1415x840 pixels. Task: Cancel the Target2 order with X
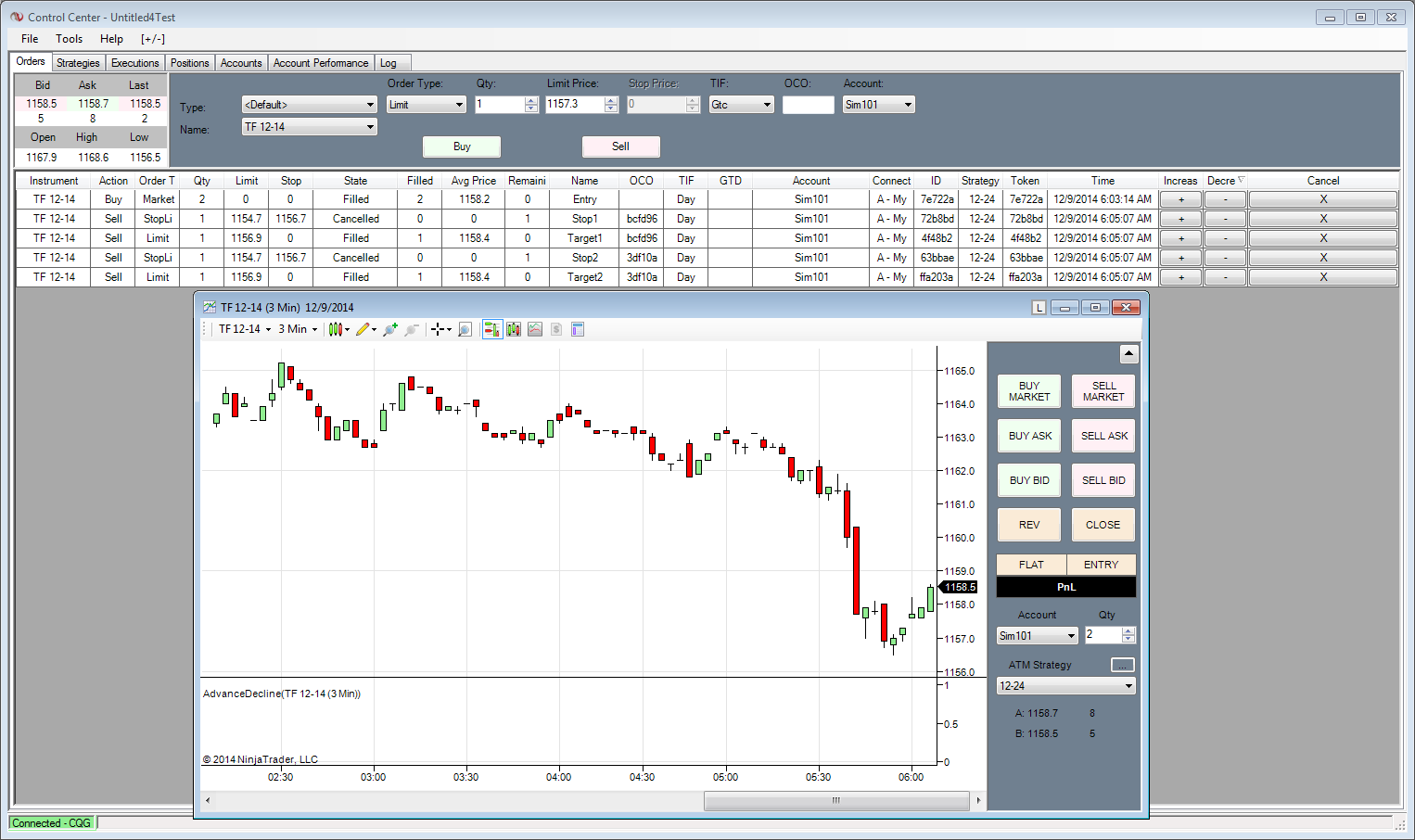(x=1323, y=277)
